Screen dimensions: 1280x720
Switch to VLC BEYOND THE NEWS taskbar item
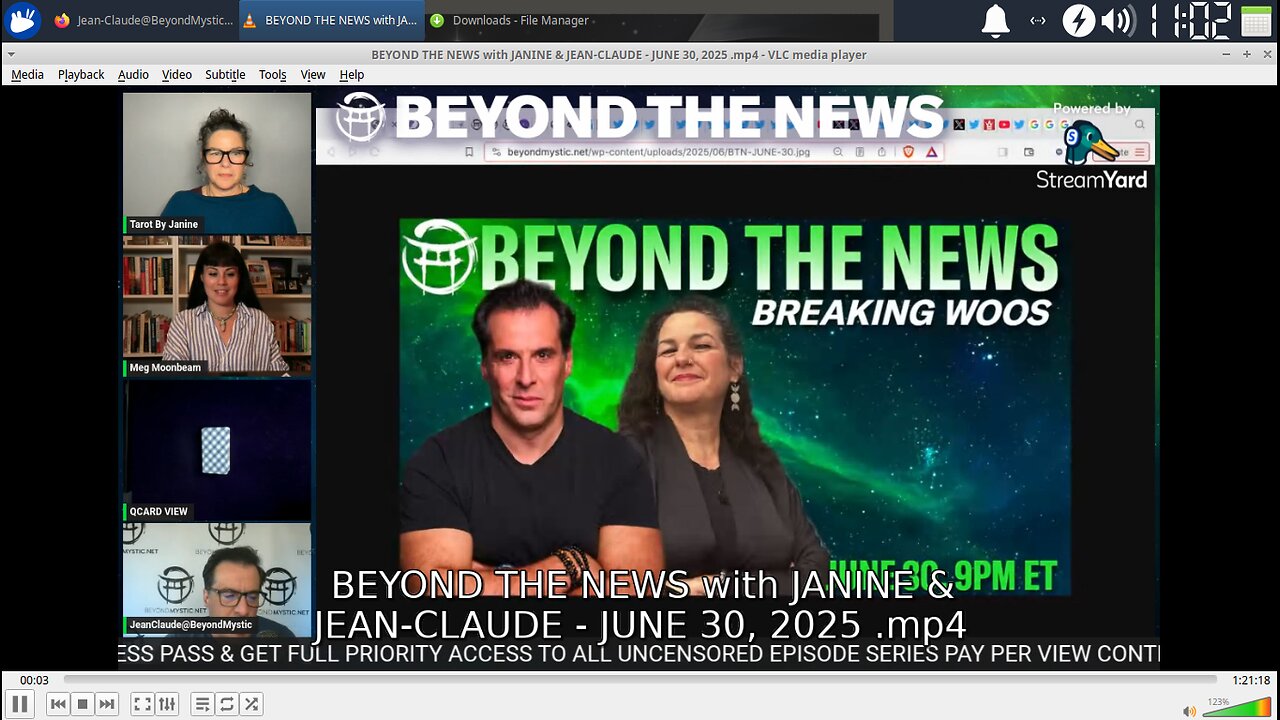(x=331, y=20)
